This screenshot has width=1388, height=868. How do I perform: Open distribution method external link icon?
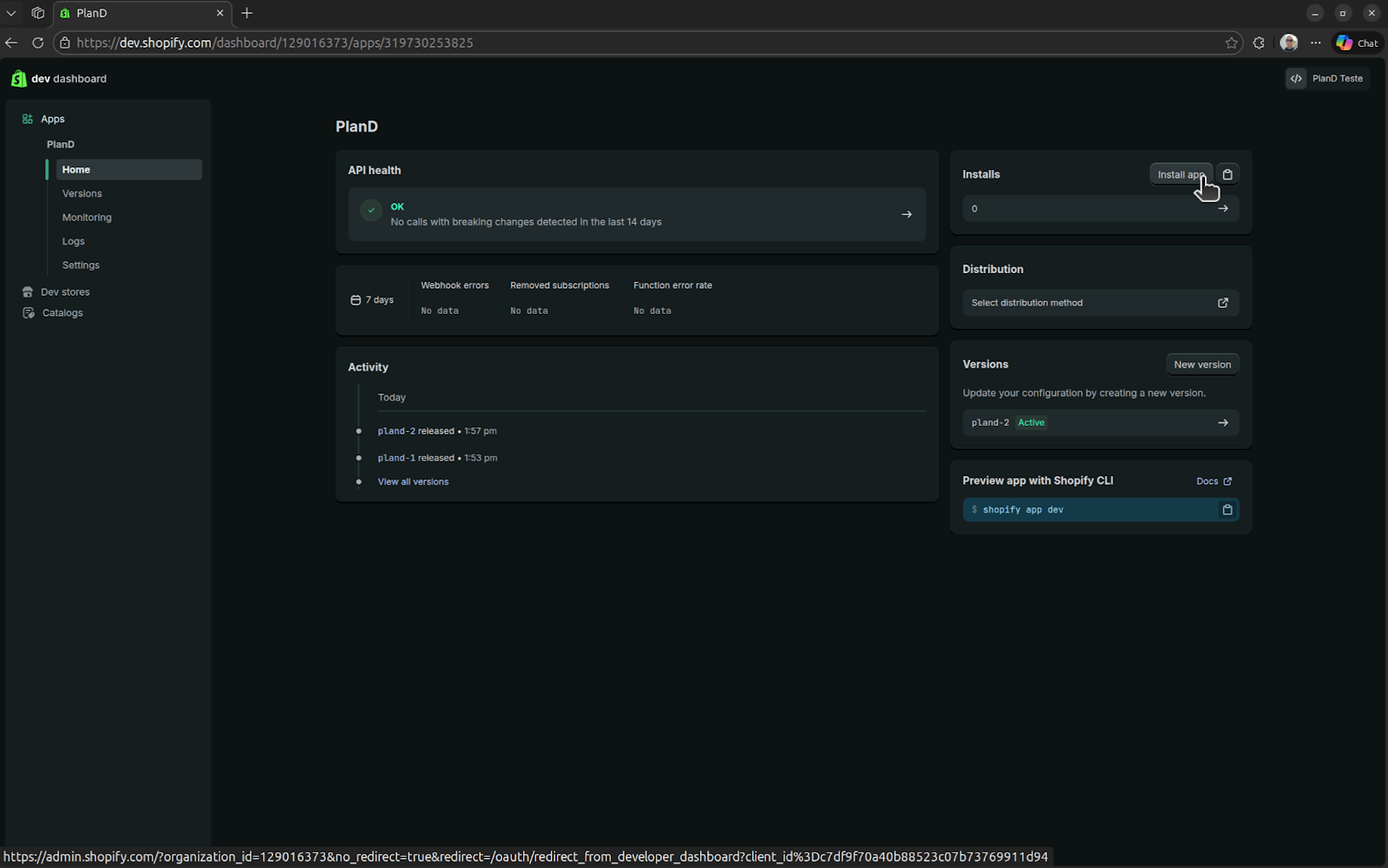[x=1223, y=303]
